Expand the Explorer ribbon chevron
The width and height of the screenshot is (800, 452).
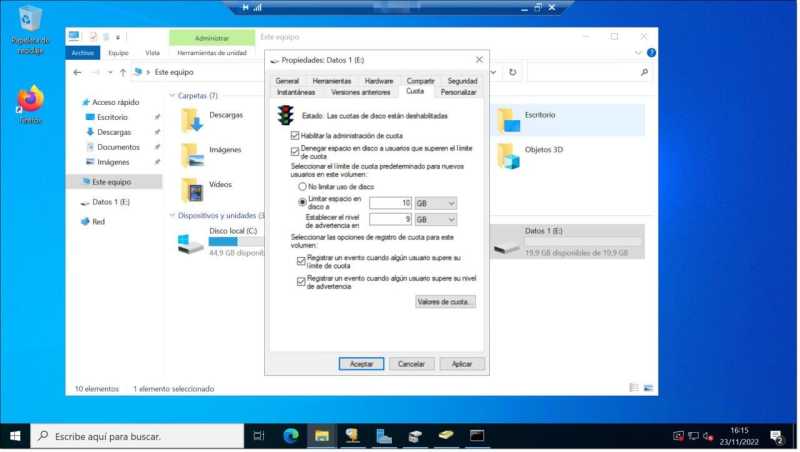638,53
